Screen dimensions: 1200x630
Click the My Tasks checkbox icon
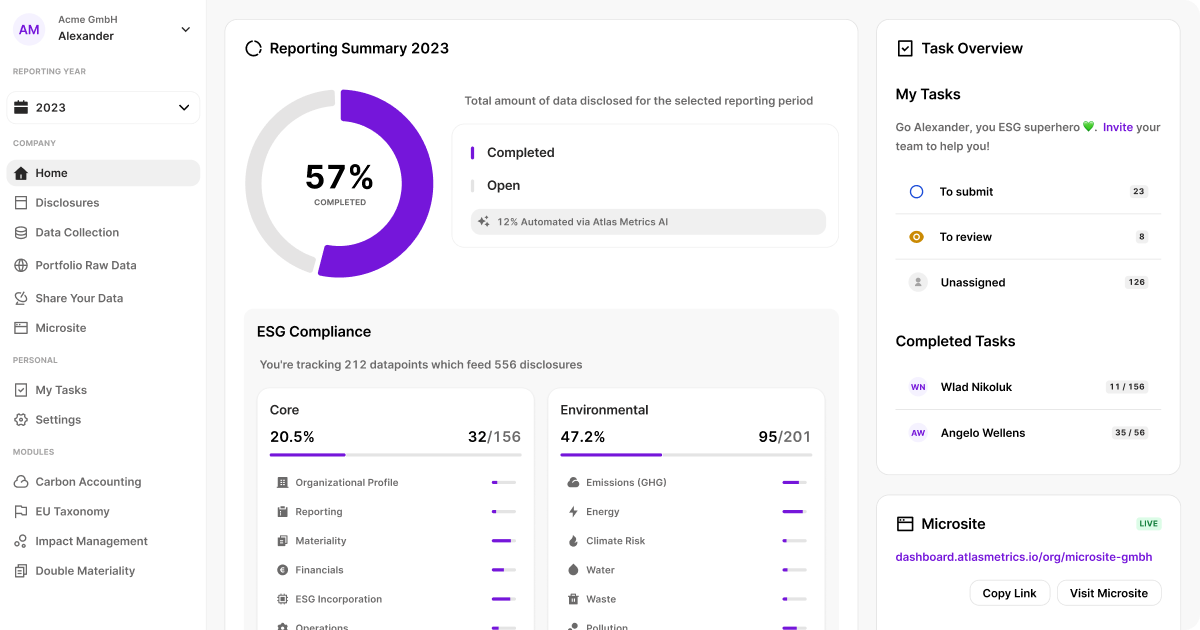[21, 390]
